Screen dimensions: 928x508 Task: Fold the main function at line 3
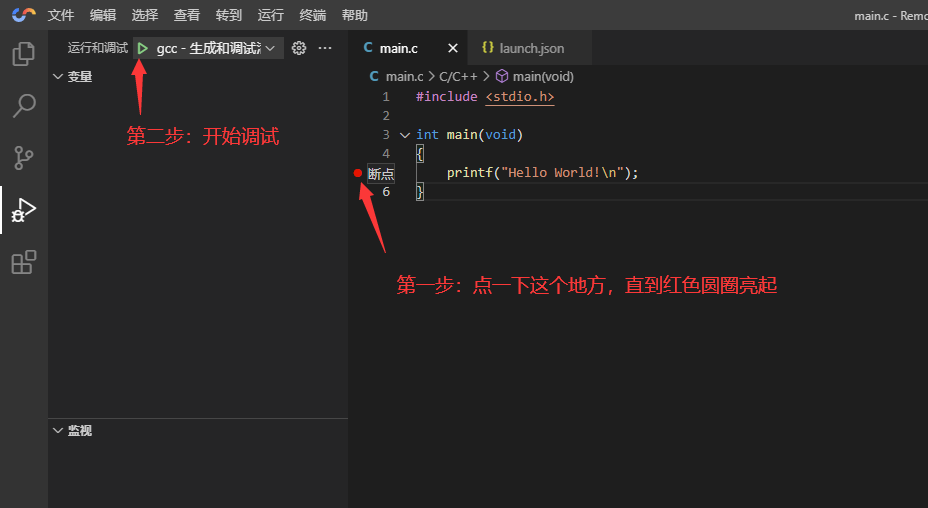[x=404, y=135]
